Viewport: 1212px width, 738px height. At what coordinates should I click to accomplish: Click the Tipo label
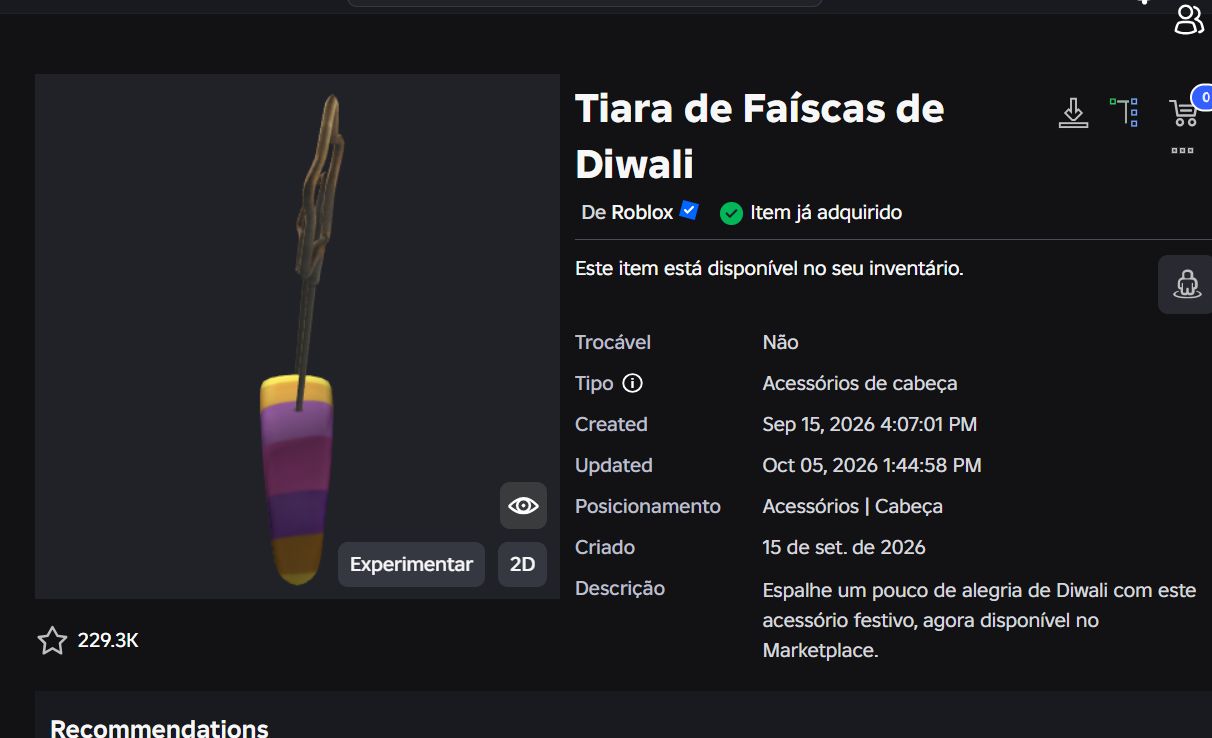pyautogui.click(x=594, y=383)
